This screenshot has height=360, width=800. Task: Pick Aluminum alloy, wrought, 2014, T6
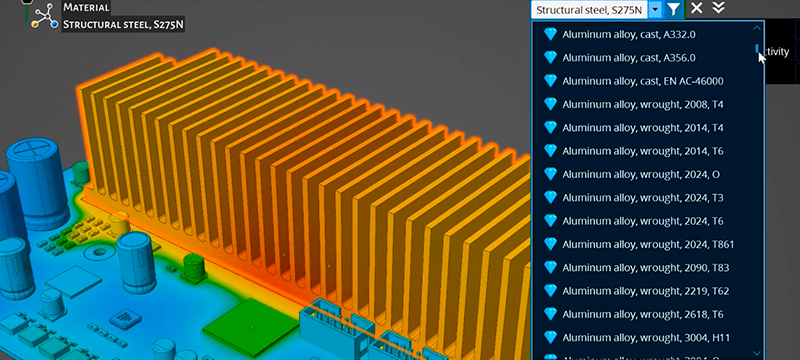click(643, 151)
